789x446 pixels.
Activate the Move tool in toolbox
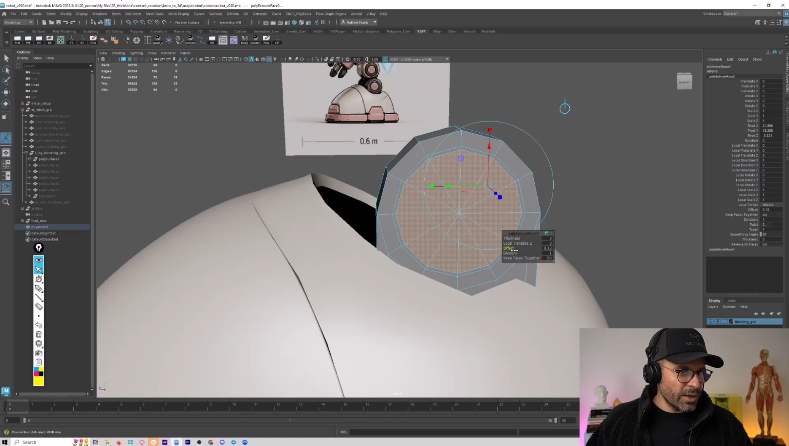[6, 92]
